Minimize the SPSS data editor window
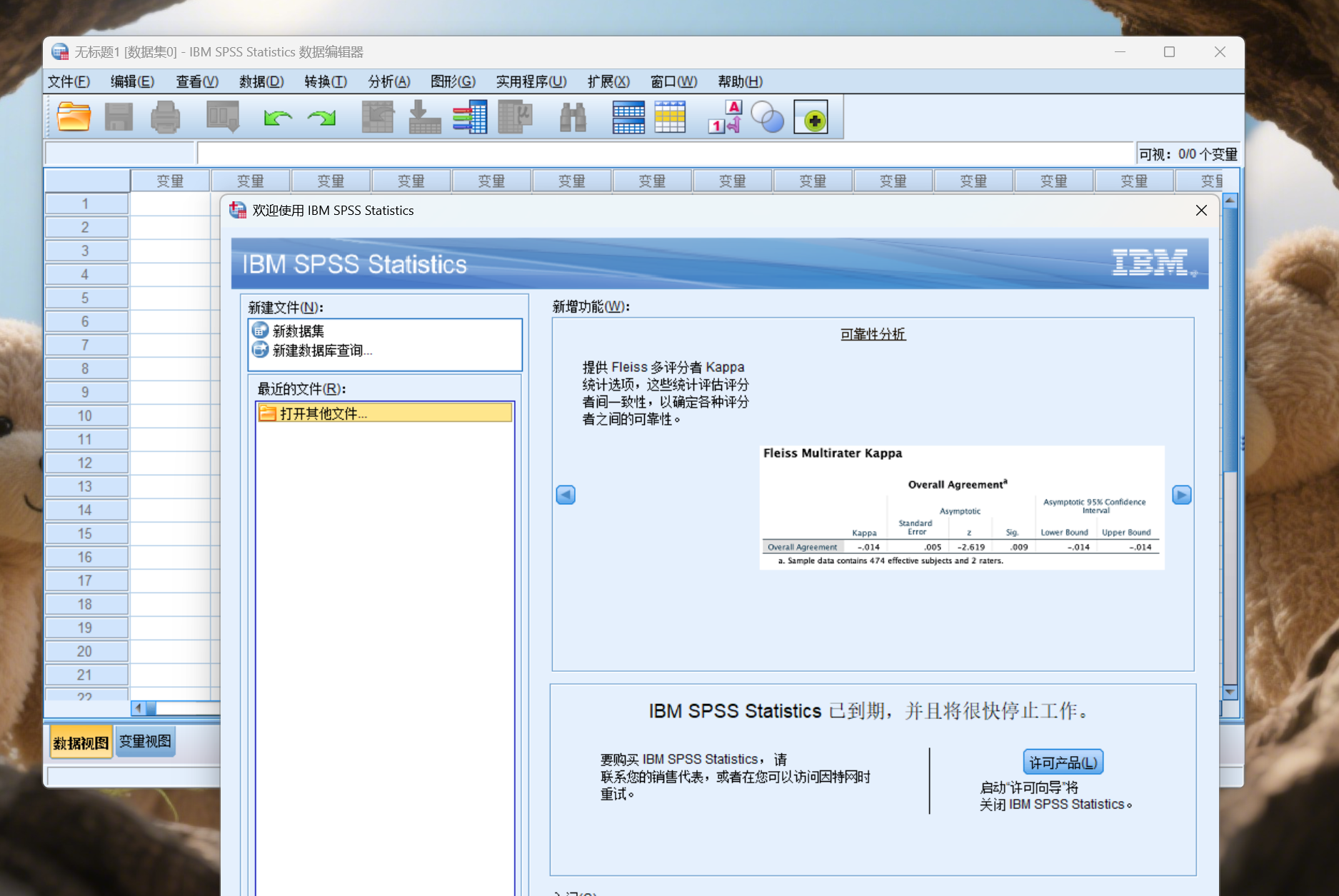The width and height of the screenshot is (1339, 896). 1120,52
